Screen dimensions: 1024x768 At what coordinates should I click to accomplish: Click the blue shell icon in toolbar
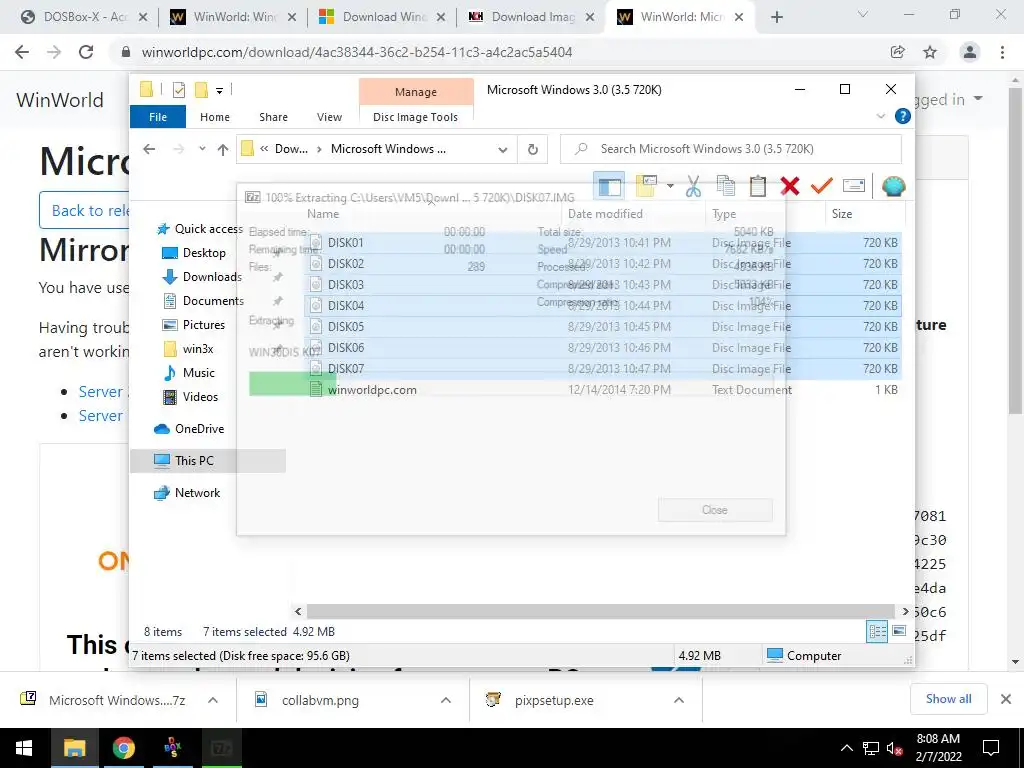coord(893,186)
